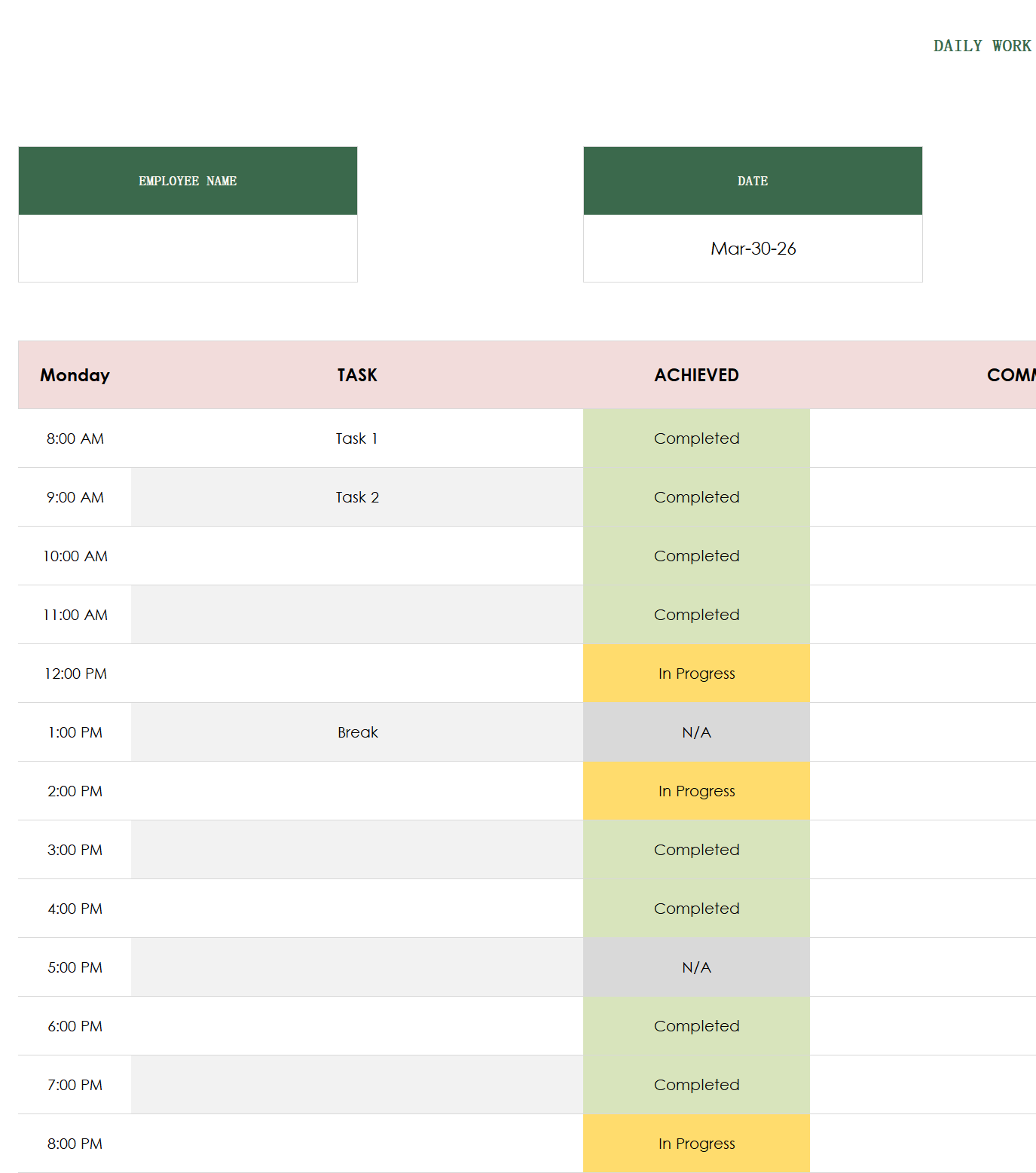This screenshot has width=1036, height=1173.
Task: Select Completed status in 9:00 AM row
Action: click(x=696, y=497)
